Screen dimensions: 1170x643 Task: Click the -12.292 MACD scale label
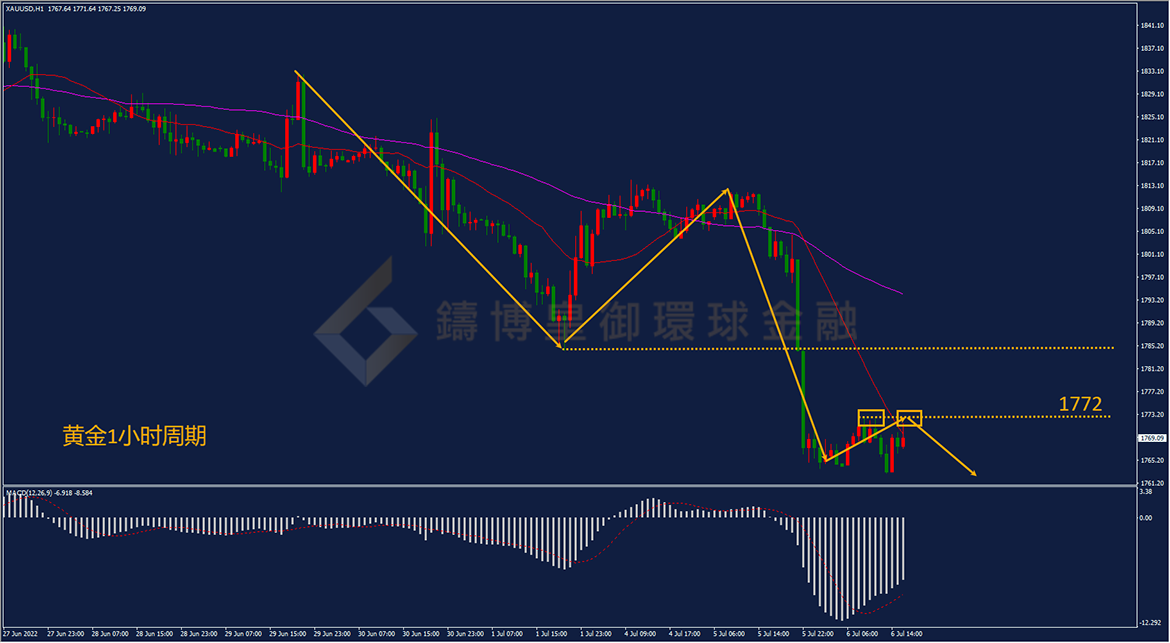click(x=1151, y=622)
